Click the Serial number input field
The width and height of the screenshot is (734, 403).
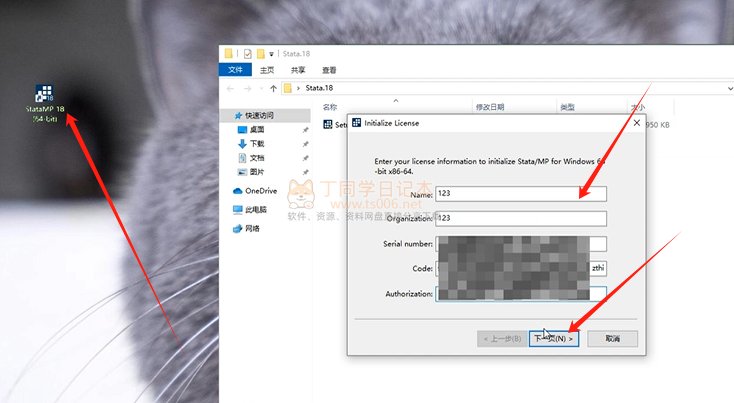click(x=521, y=244)
